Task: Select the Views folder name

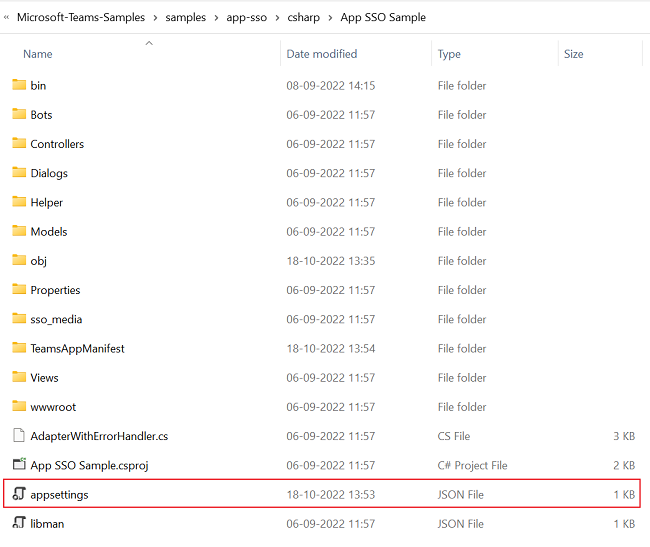Action: (44, 378)
